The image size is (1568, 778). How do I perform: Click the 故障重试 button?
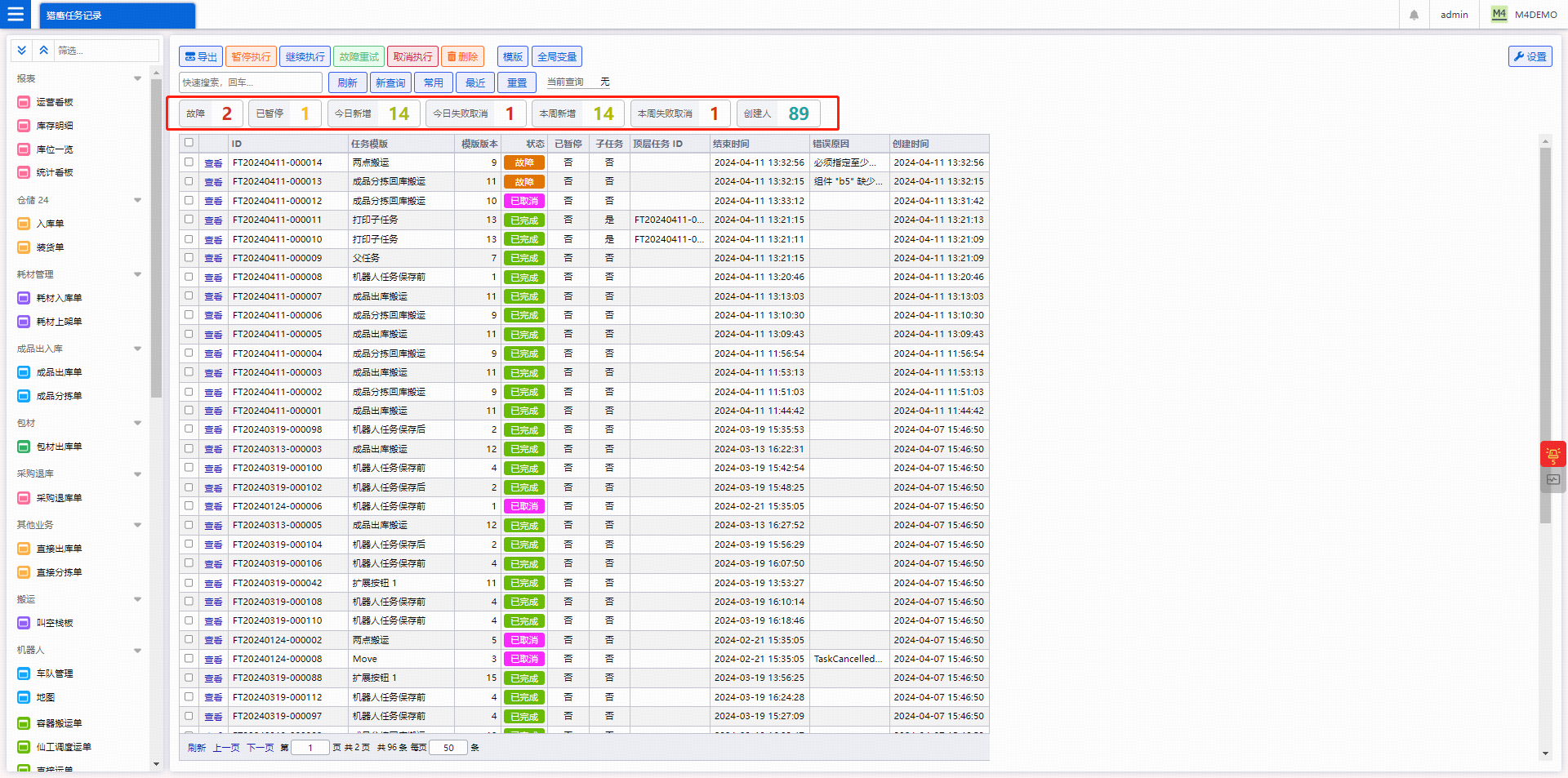[x=359, y=56]
